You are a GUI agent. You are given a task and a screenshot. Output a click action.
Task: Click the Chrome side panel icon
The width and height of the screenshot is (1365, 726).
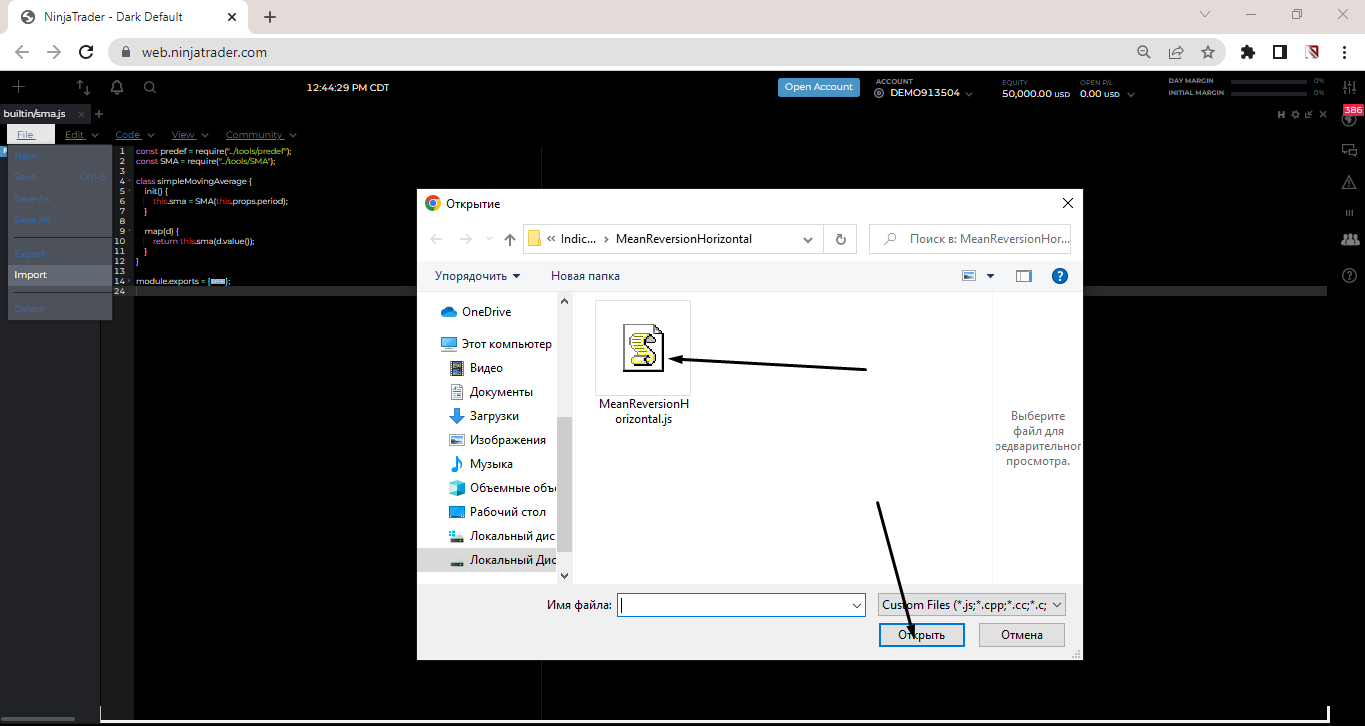point(1279,52)
